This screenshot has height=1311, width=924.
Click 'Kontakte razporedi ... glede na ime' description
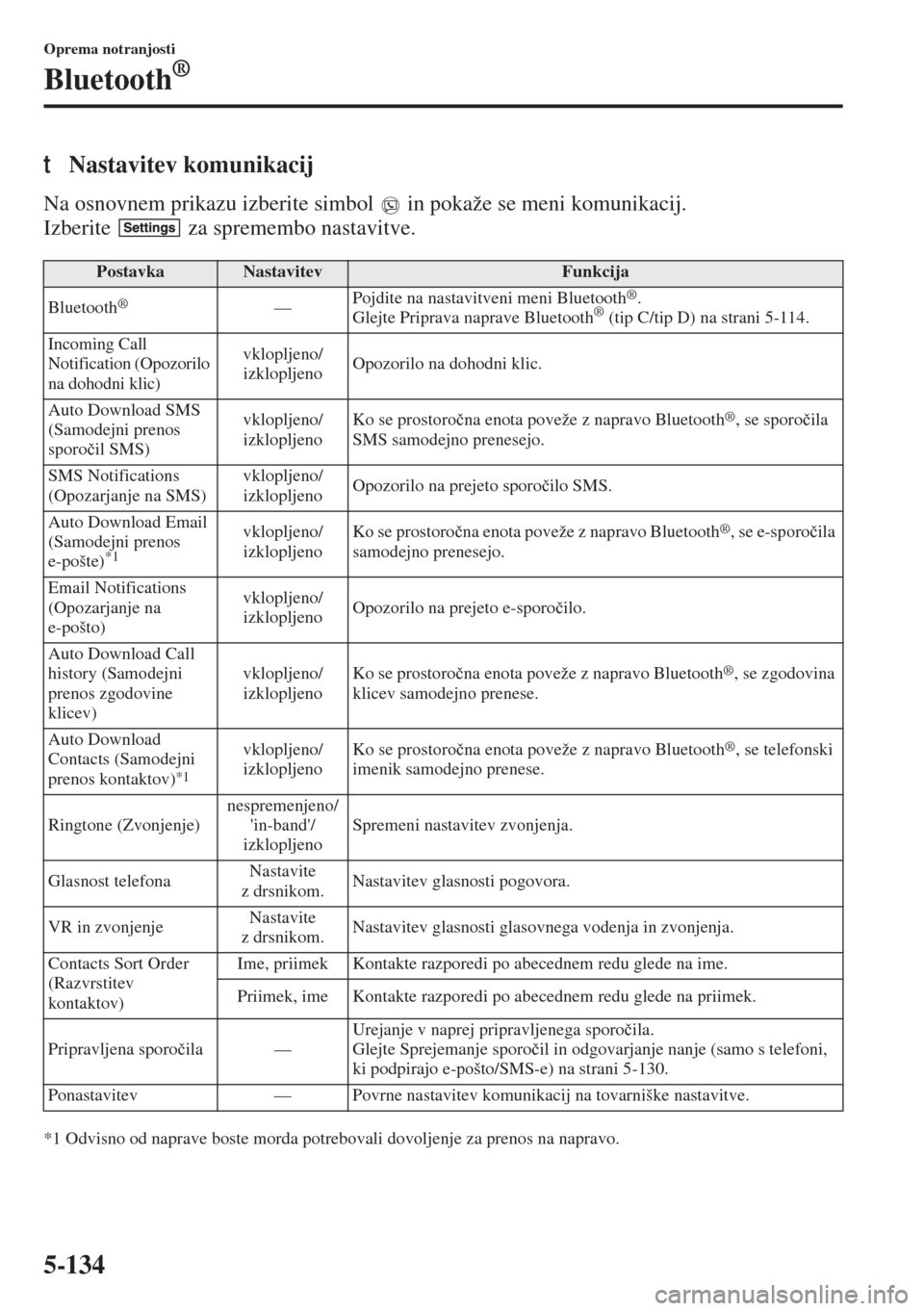click(540, 964)
